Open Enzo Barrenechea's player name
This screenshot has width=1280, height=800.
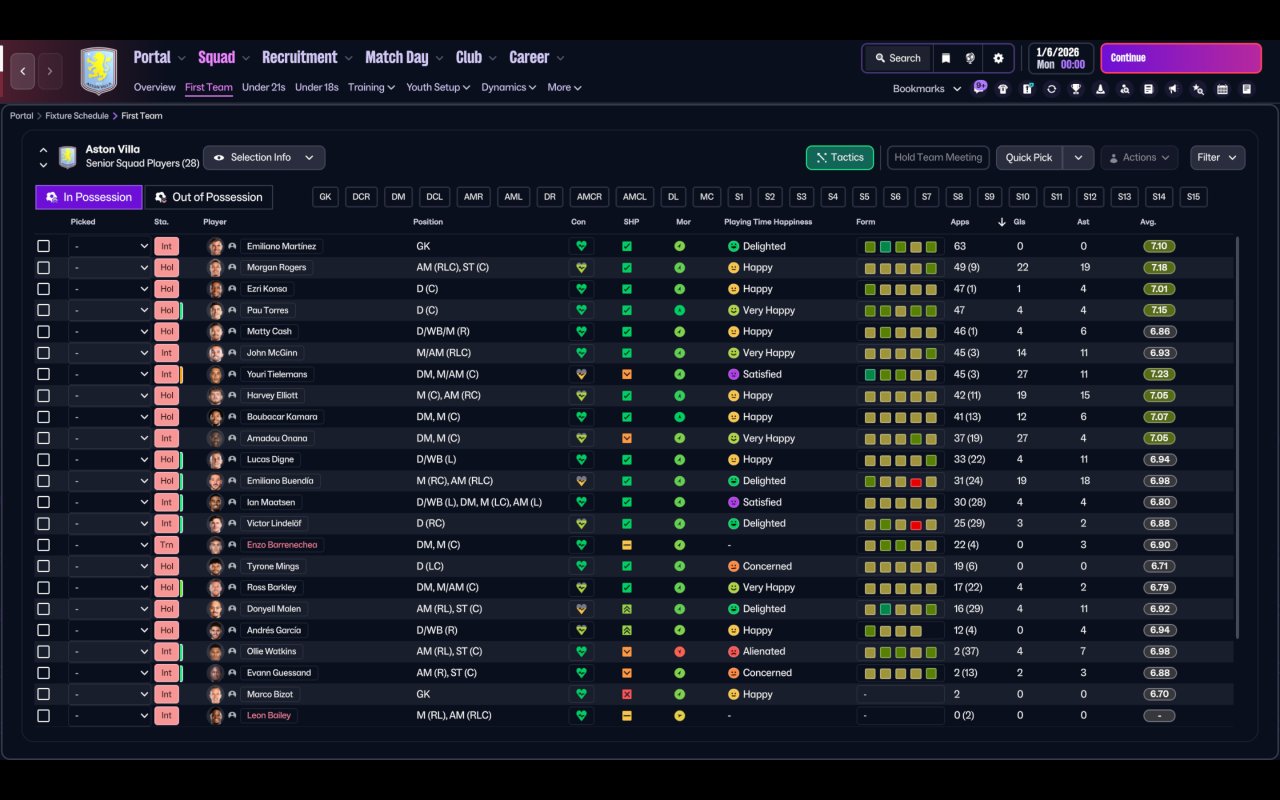point(283,545)
